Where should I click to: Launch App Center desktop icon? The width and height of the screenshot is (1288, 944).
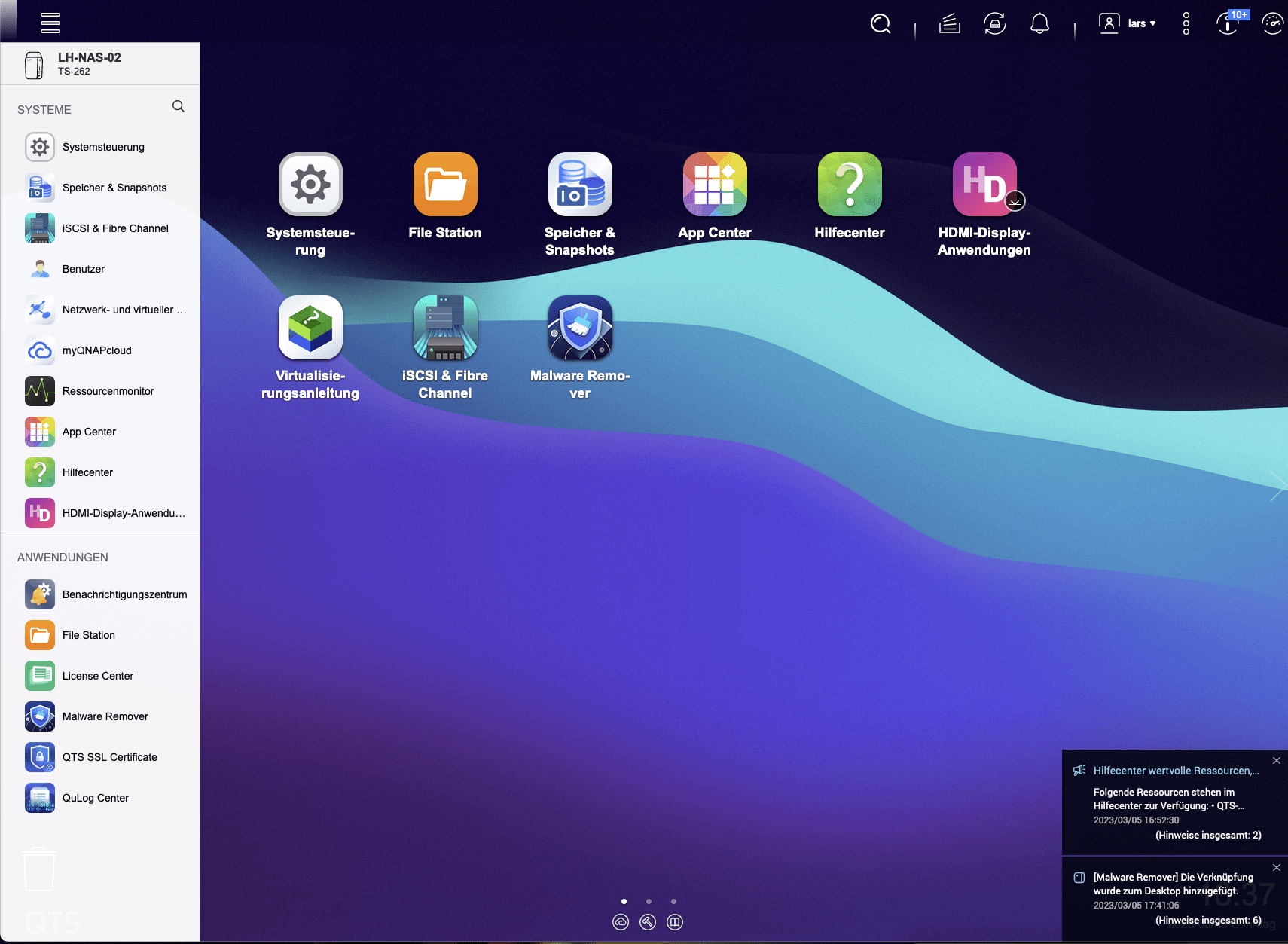(715, 185)
